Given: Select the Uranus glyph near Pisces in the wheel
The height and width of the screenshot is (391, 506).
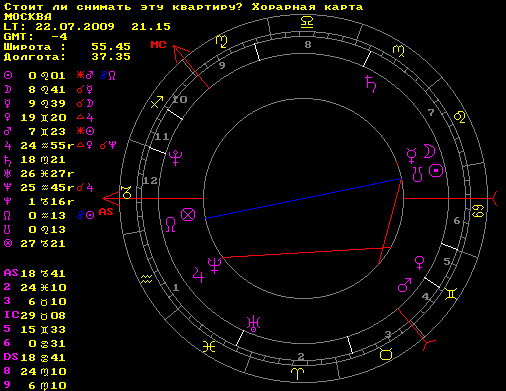Looking at the screenshot, I should (253, 323).
